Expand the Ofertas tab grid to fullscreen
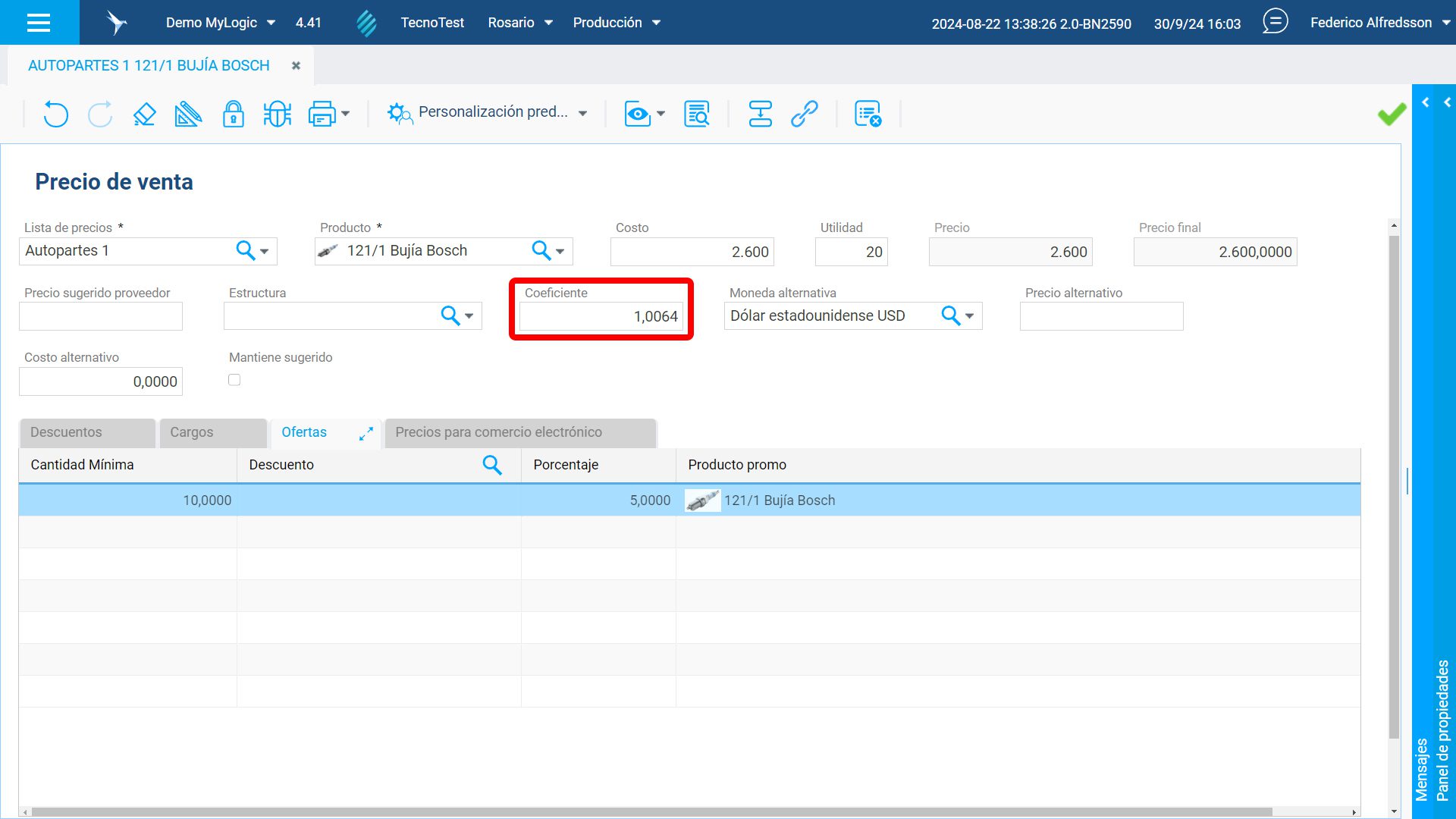1456x819 pixels. point(366,433)
